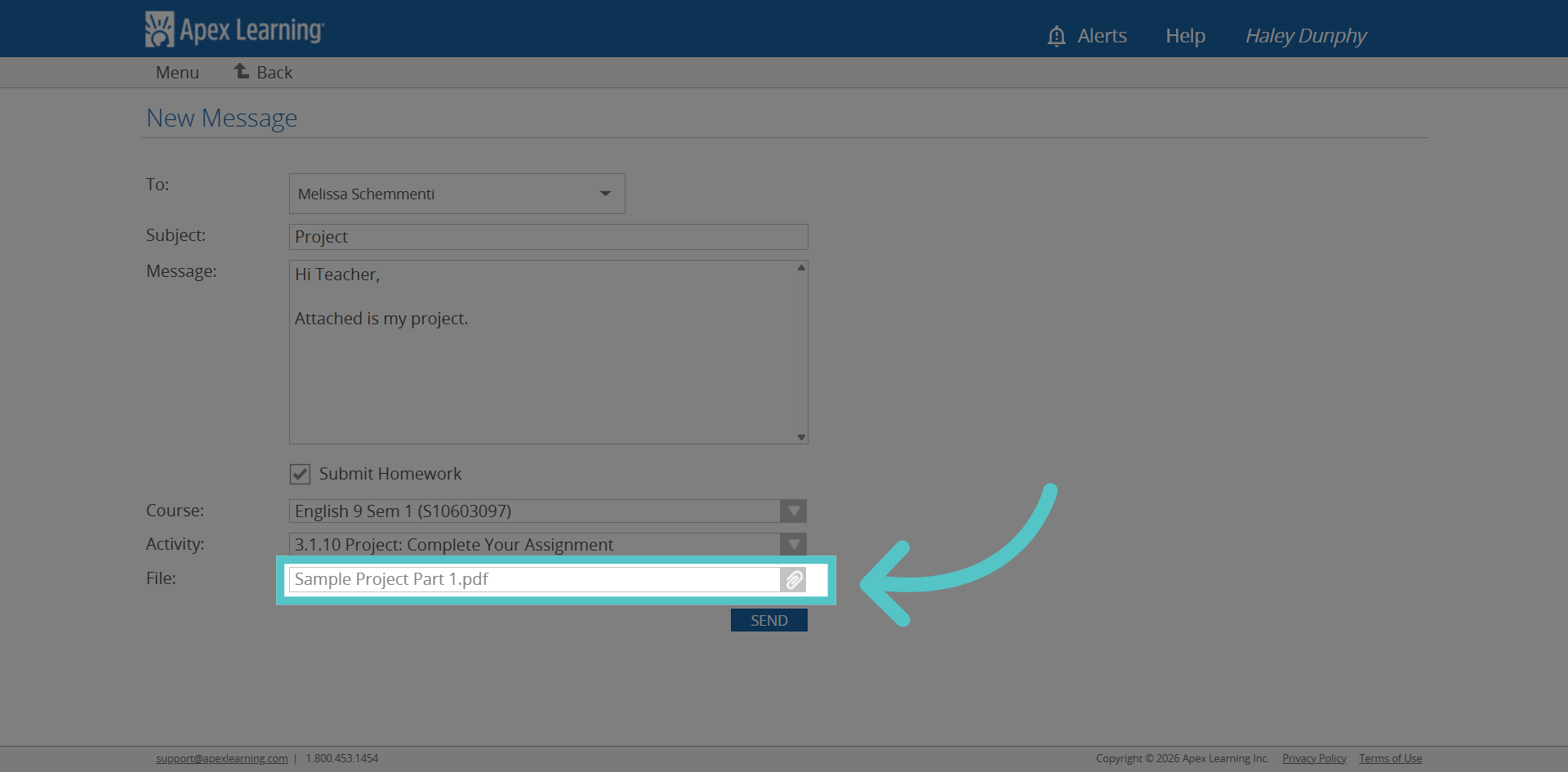Open the Help menu

[1185, 36]
